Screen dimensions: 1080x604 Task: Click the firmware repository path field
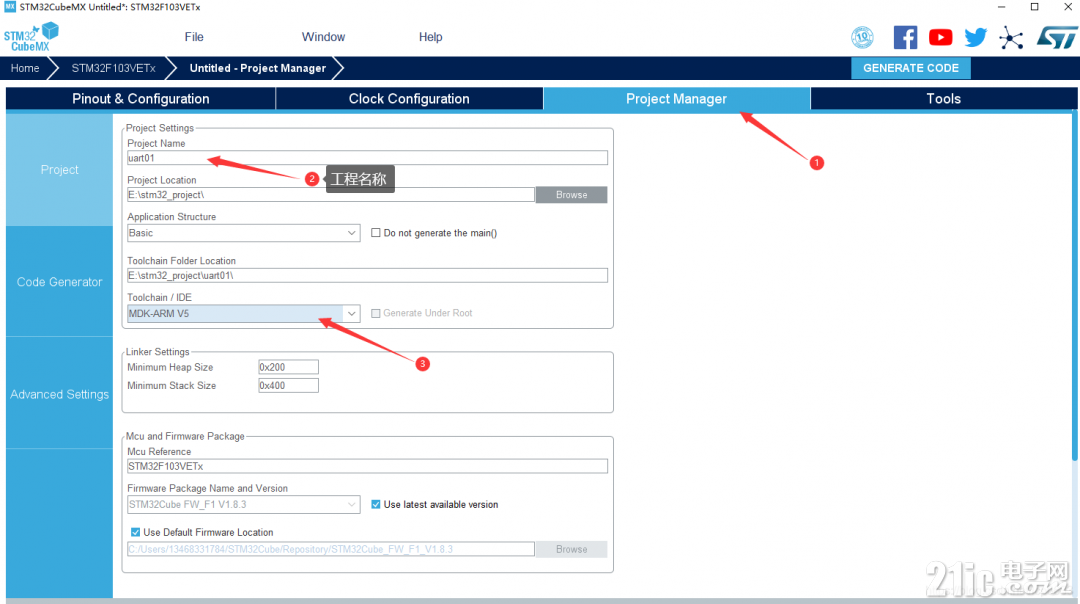(x=331, y=549)
